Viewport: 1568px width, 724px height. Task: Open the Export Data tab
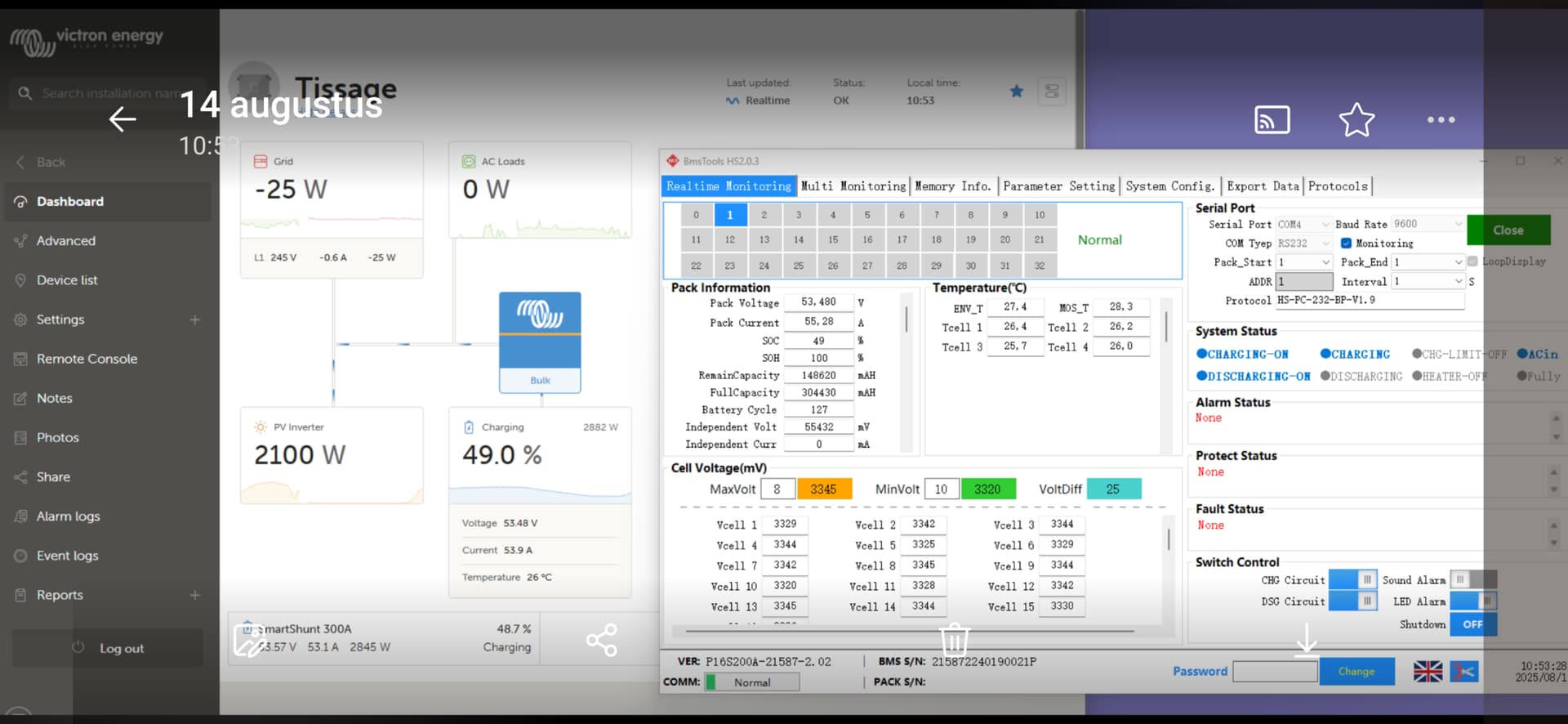tap(1263, 186)
